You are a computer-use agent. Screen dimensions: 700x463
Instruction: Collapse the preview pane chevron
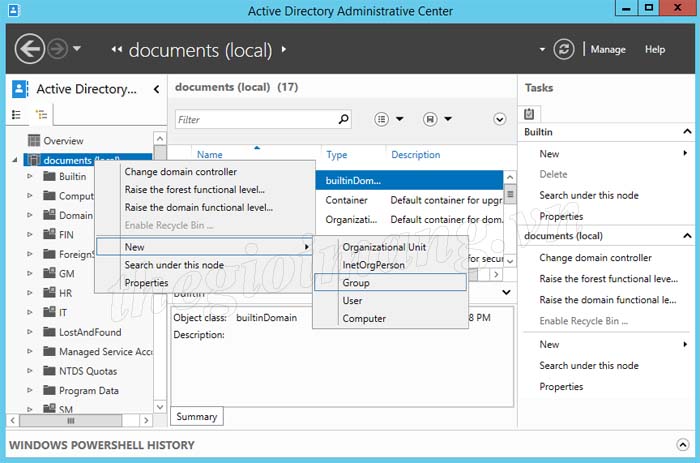(506, 292)
